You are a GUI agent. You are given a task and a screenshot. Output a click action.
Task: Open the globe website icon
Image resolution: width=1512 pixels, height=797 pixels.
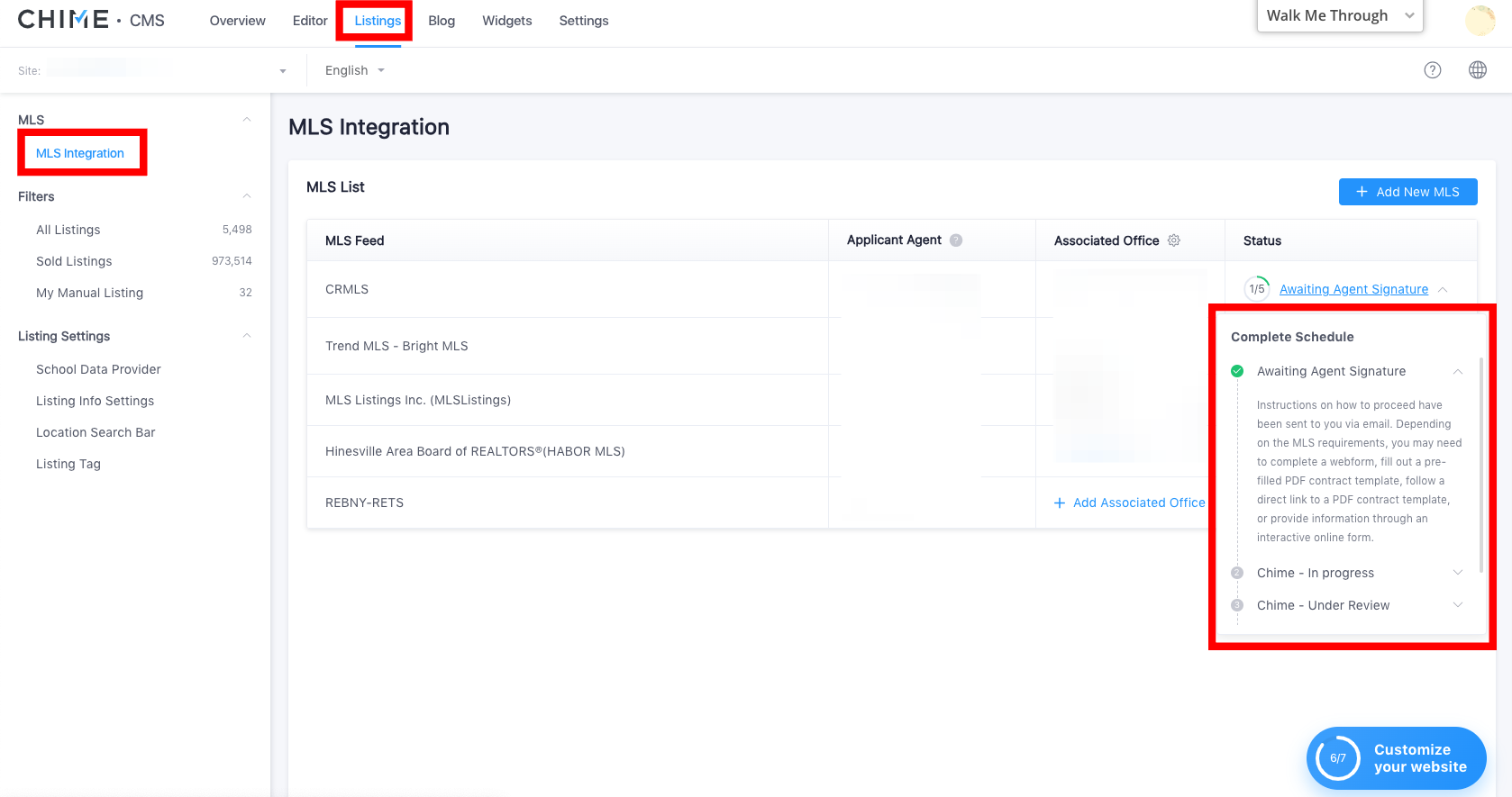click(x=1477, y=70)
